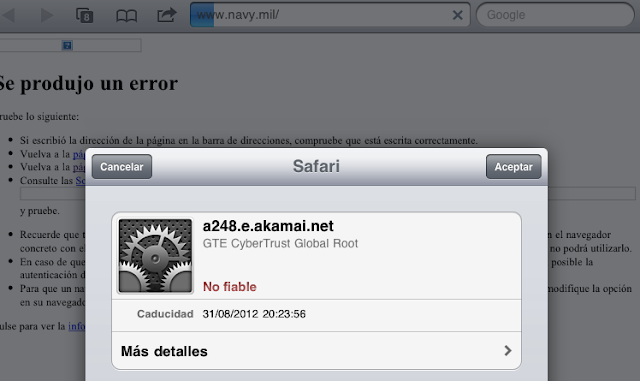Tap the certificate gear icon
The height and width of the screenshot is (381, 640).
click(155, 256)
